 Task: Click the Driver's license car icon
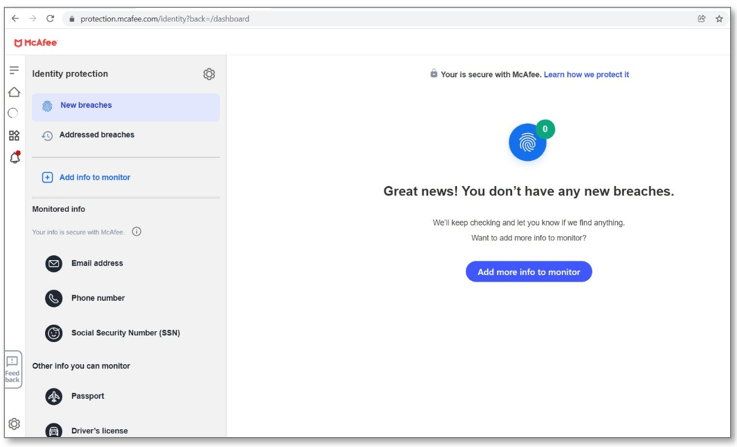point(54,431)
